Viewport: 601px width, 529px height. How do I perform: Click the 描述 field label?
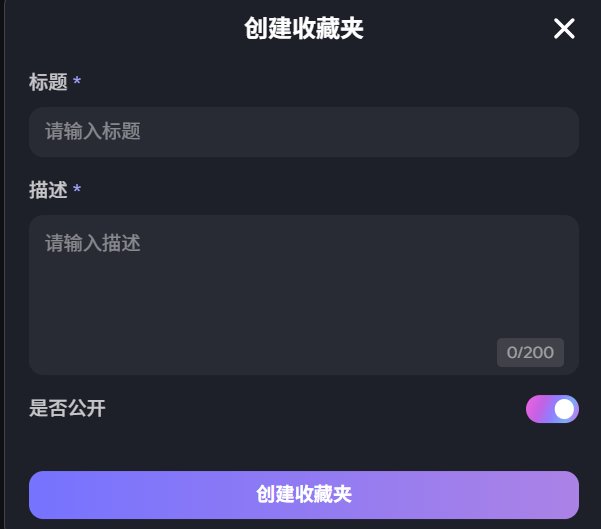click(48, 191)
